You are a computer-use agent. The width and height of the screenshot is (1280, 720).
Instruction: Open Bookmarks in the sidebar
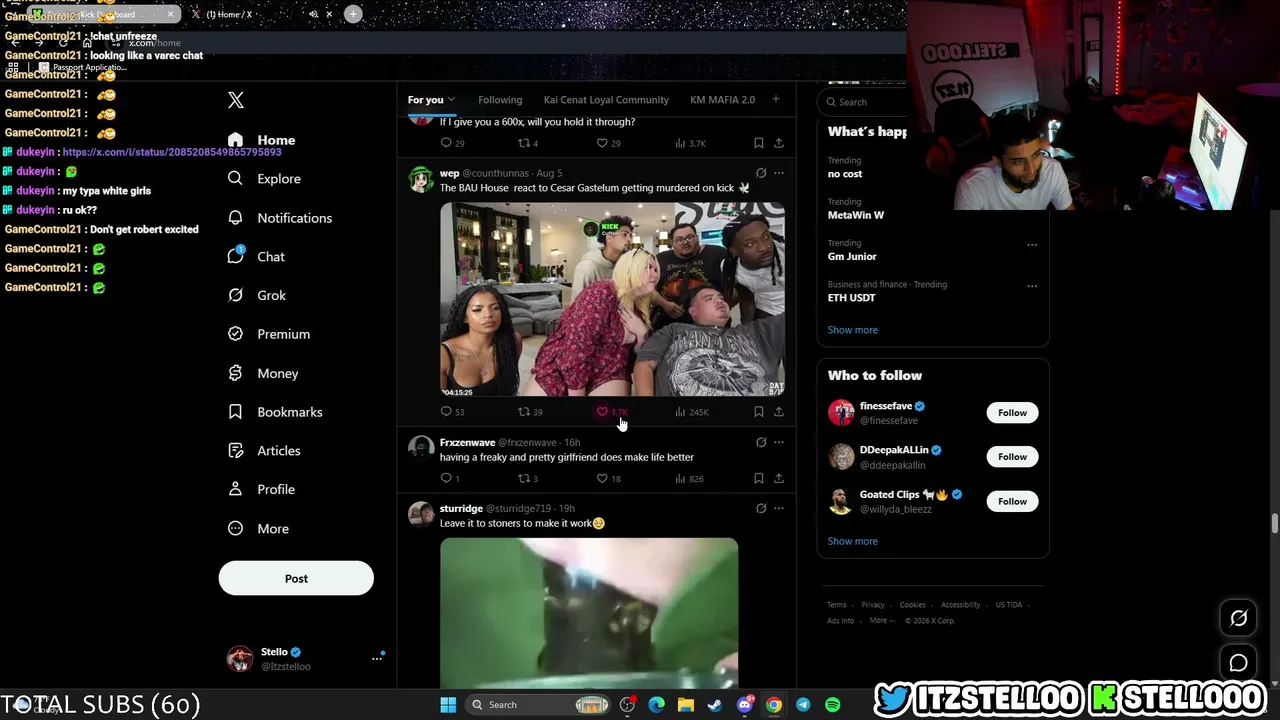[274, 412]
